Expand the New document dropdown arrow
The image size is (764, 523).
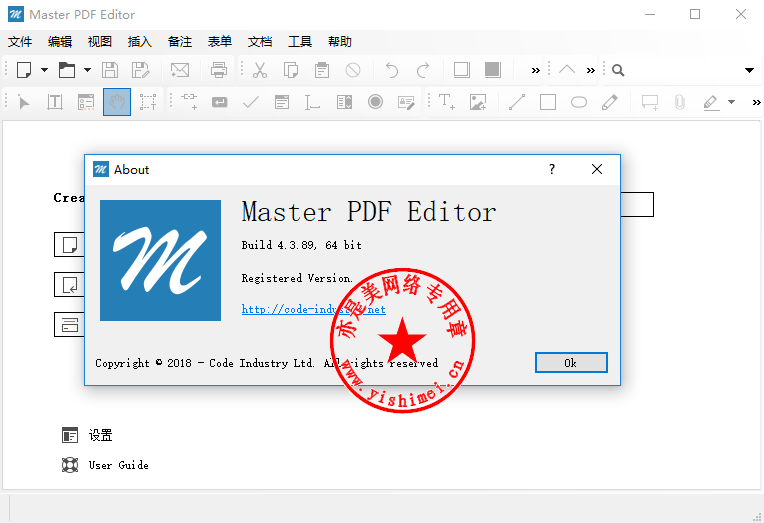44,70
